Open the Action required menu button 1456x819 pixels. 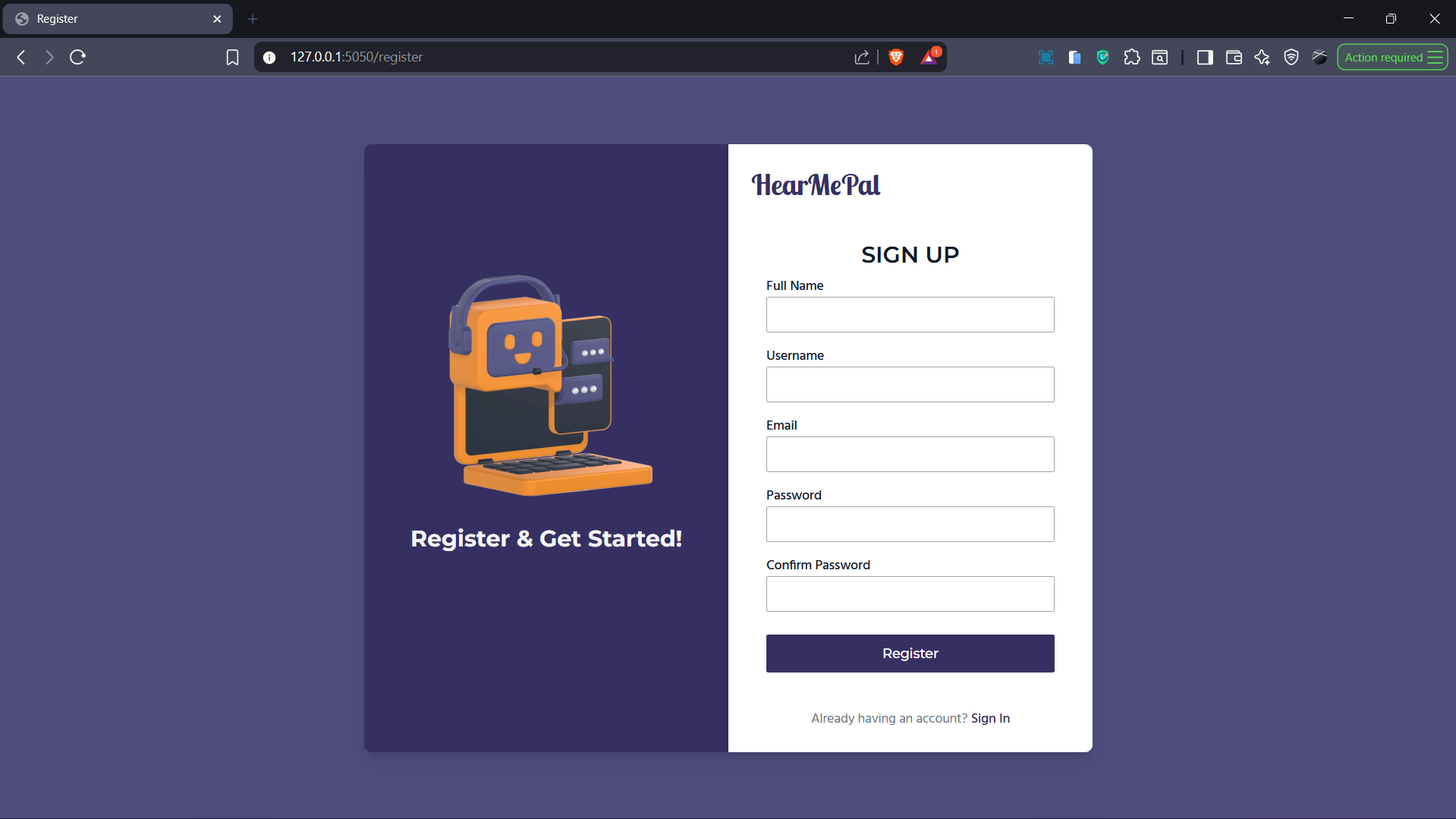point(1392,57)
